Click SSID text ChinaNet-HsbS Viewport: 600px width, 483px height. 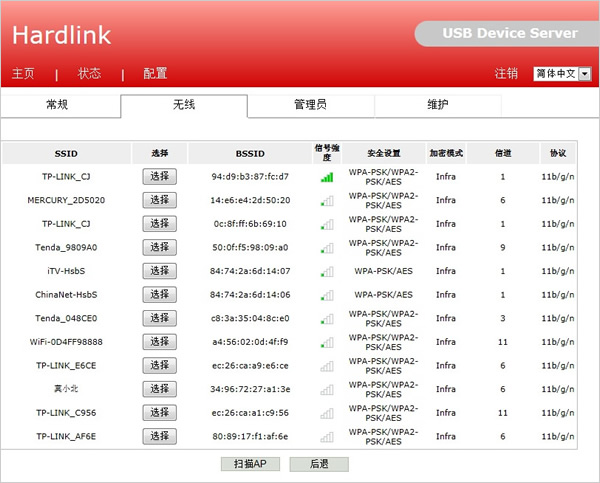click(66, 295)
